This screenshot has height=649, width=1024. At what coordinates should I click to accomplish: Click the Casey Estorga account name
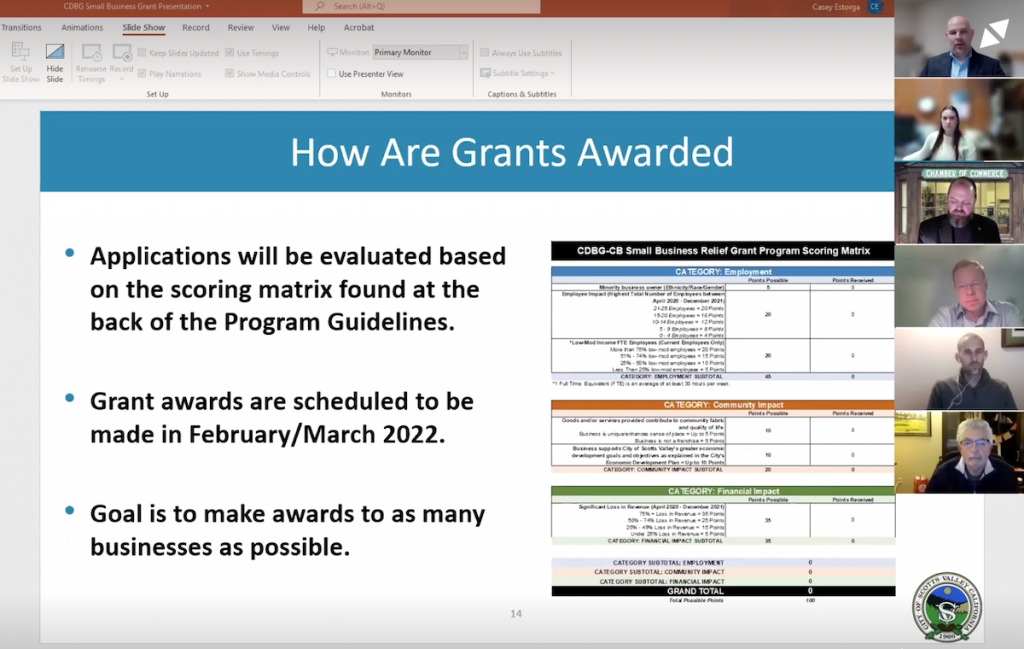tap(827, 7)
